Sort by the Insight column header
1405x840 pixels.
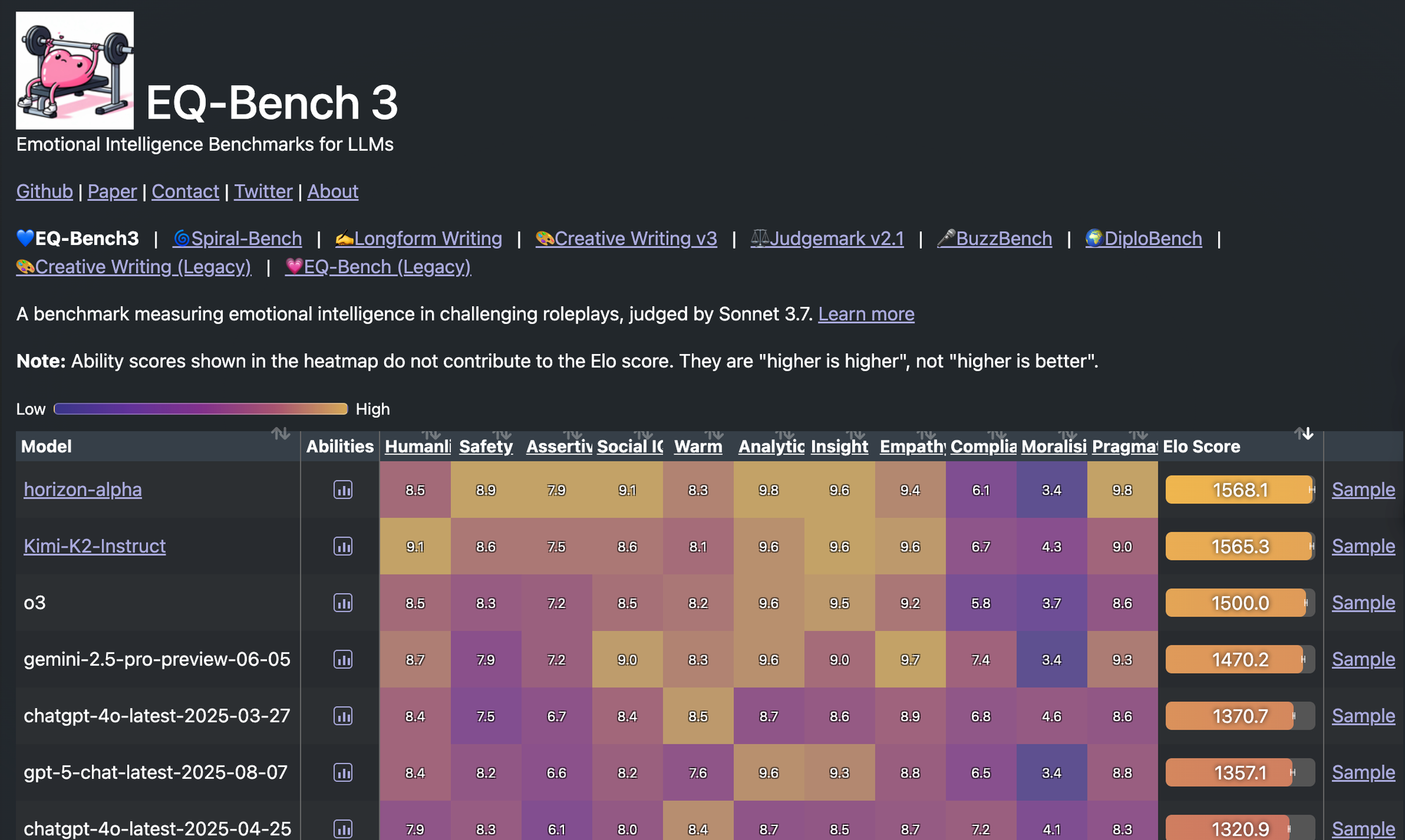pyautogui.click(x=839, y=447)
